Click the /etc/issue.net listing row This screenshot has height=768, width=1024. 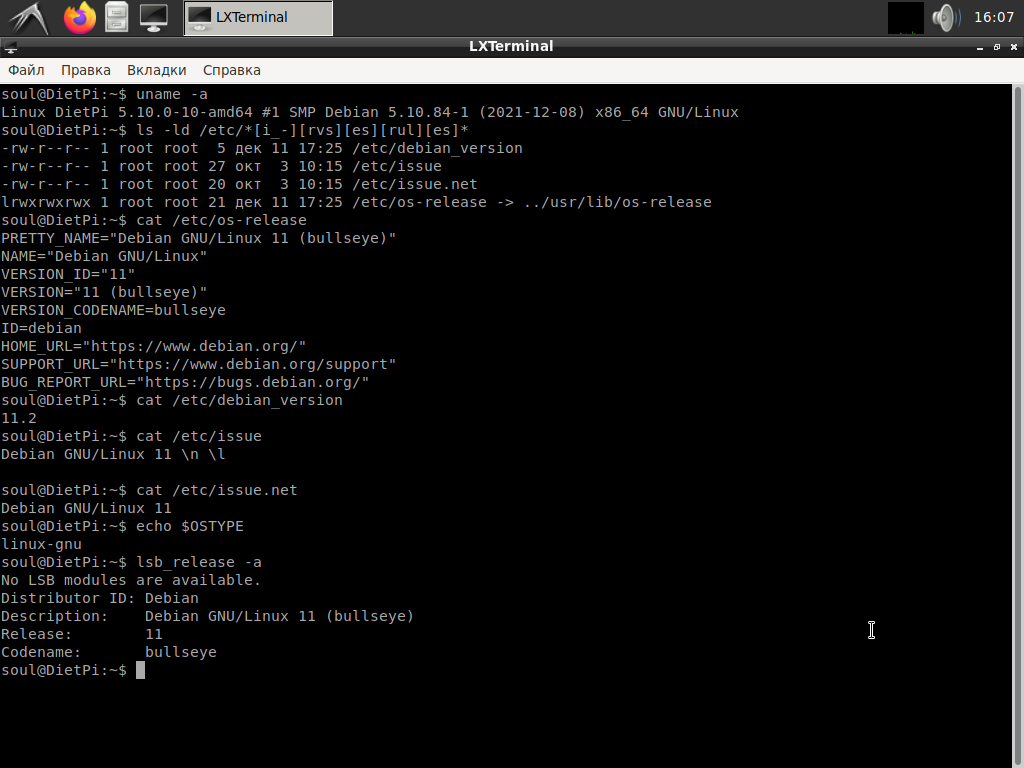239,184
